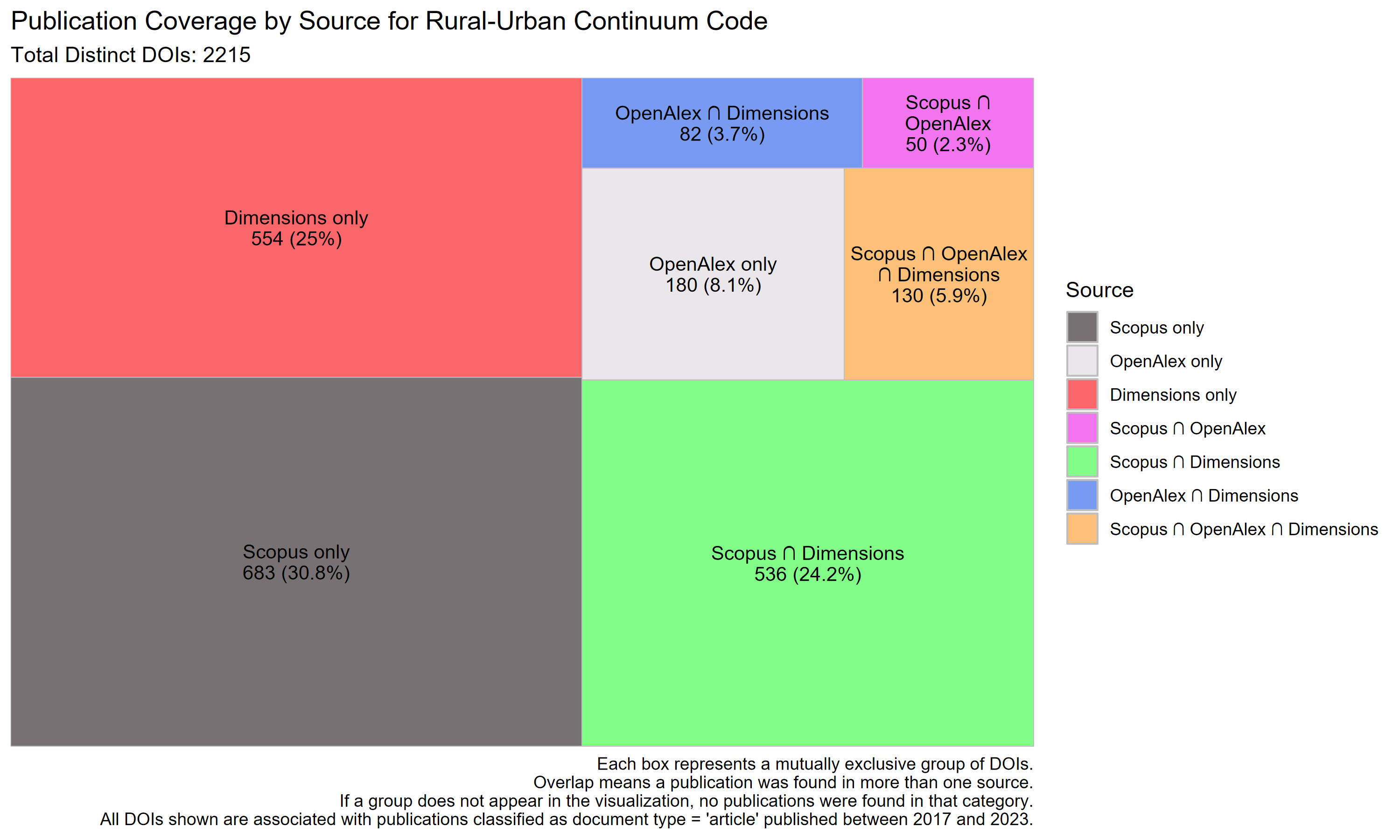This screenshot has width=1400, height=840.
Task: Click the 'Scopus ∩ OpenAlex' legend label
Action: pos(1187,428)
